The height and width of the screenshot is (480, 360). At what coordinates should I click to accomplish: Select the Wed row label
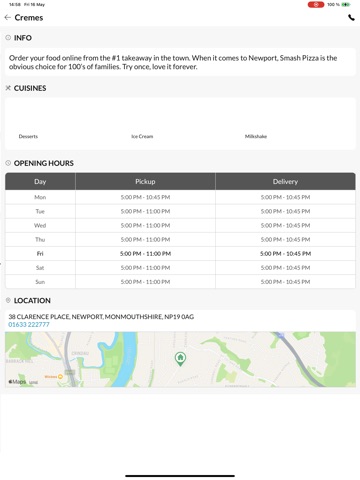point(40,225)
